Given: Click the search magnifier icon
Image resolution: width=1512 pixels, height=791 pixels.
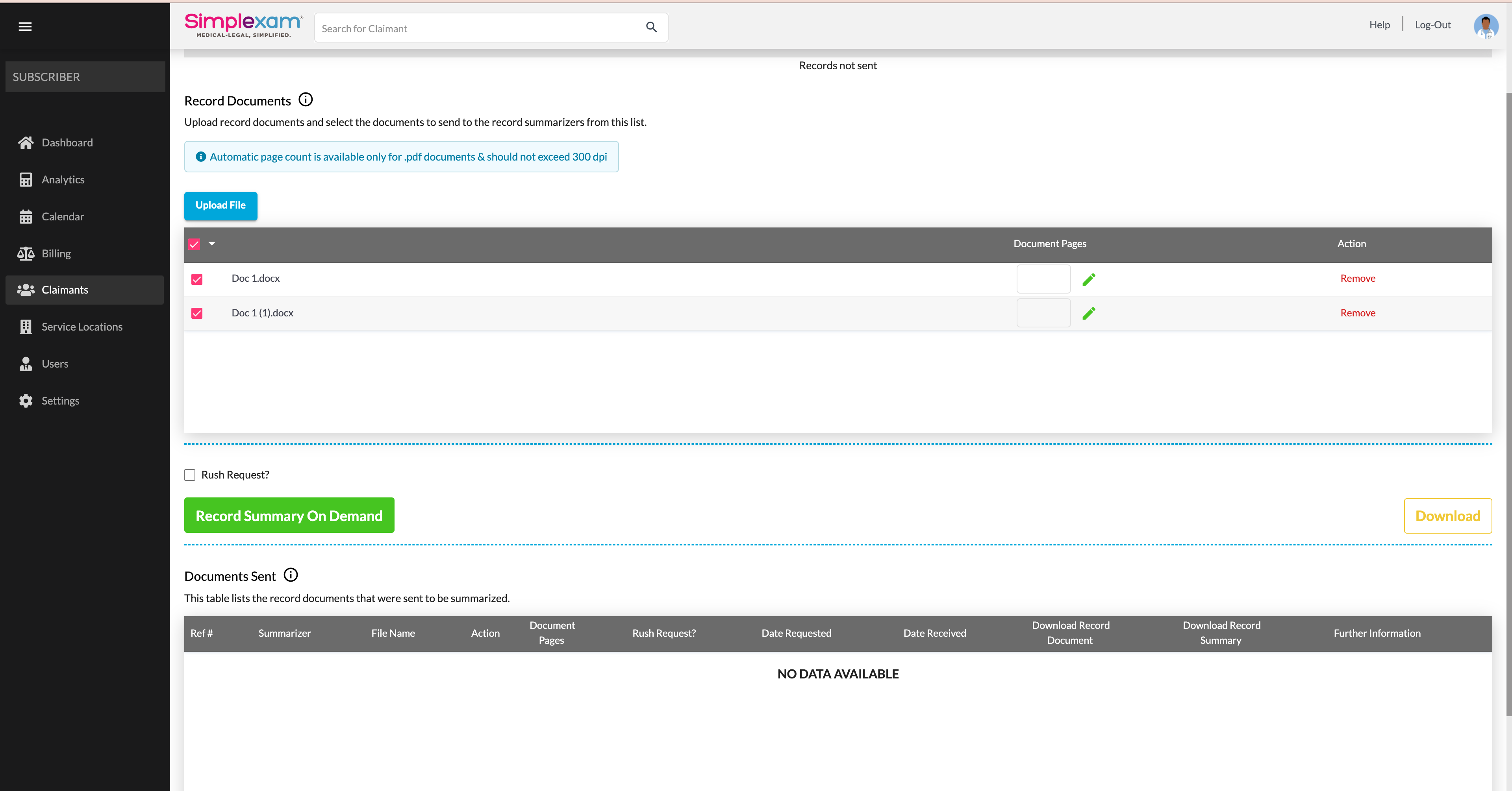Looking at the screenshot, I should tap(651, 27).
